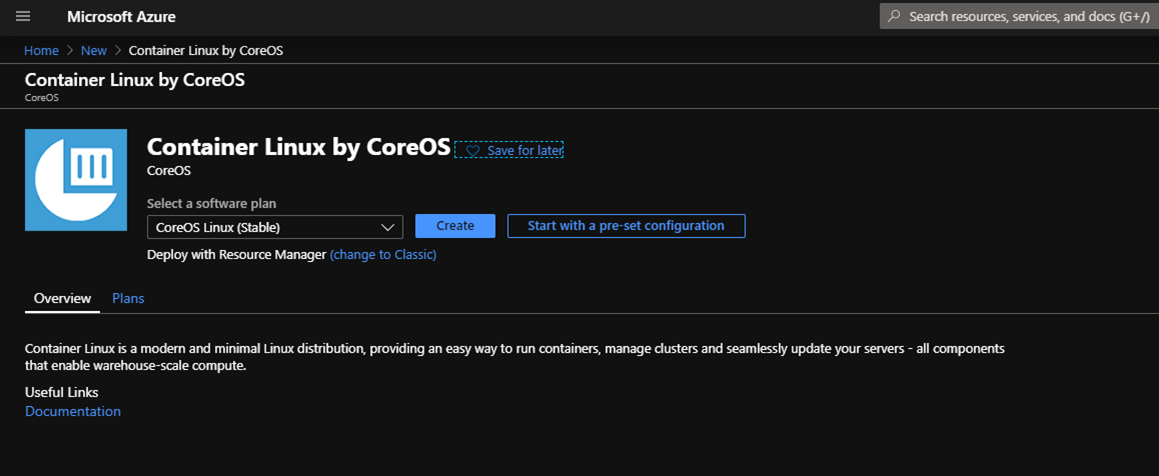
Task: Click the large Container Linux by CoreOS heading
Action: click(x=299, y=146)
